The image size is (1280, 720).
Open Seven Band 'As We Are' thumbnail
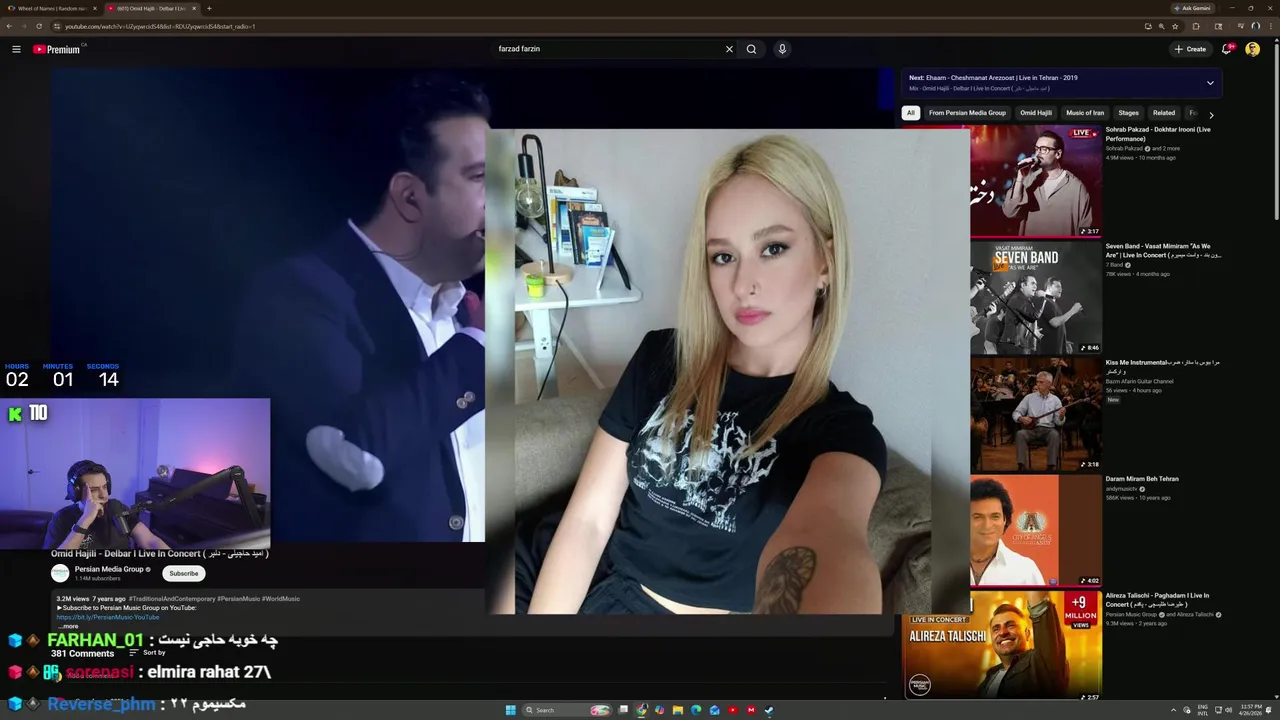1036,297
